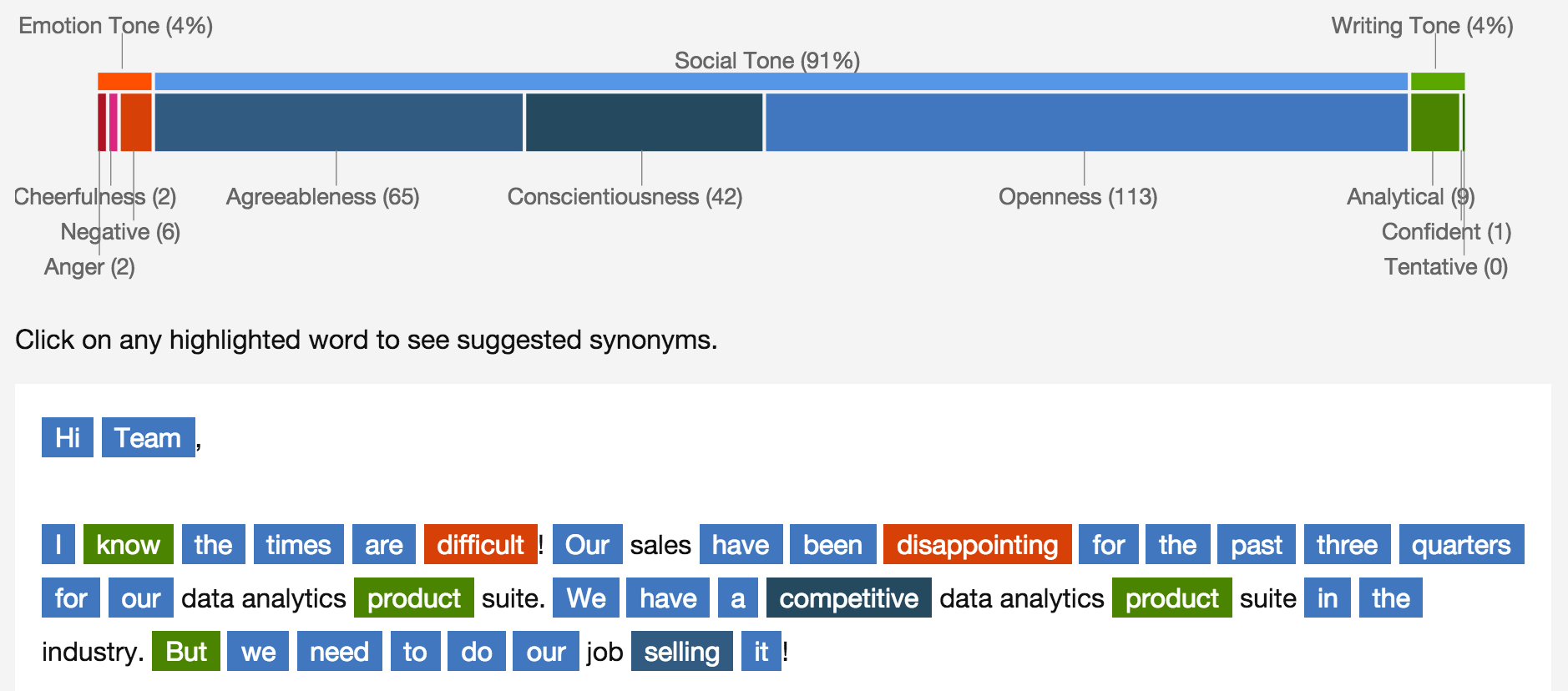Image resolution: width=1568 pixels, height=691 pixels.
Task: Click highlighted word 'competitive'
Action: pos(848,598)
